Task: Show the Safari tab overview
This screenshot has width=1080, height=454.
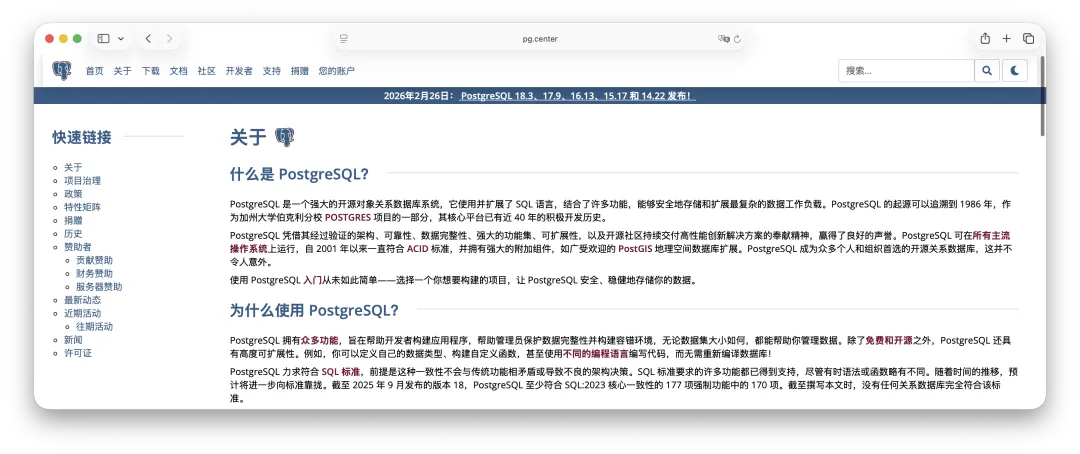Action: coord(1028,38)
